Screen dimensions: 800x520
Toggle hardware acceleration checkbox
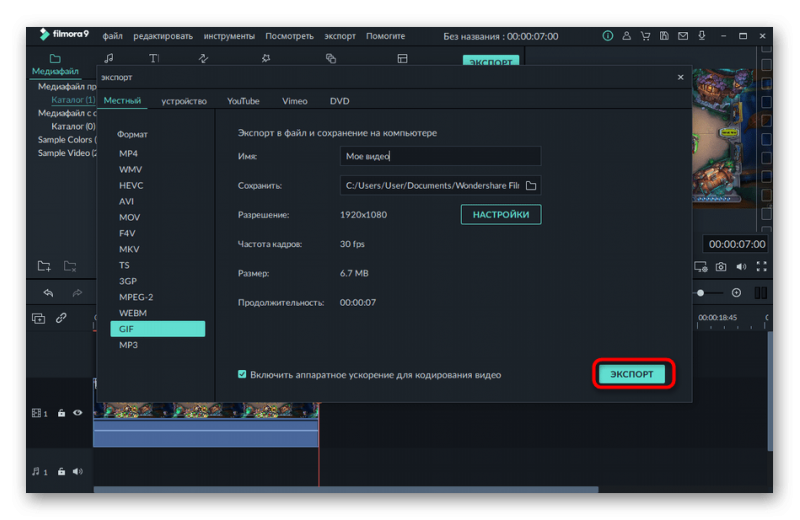pos(242,374)
